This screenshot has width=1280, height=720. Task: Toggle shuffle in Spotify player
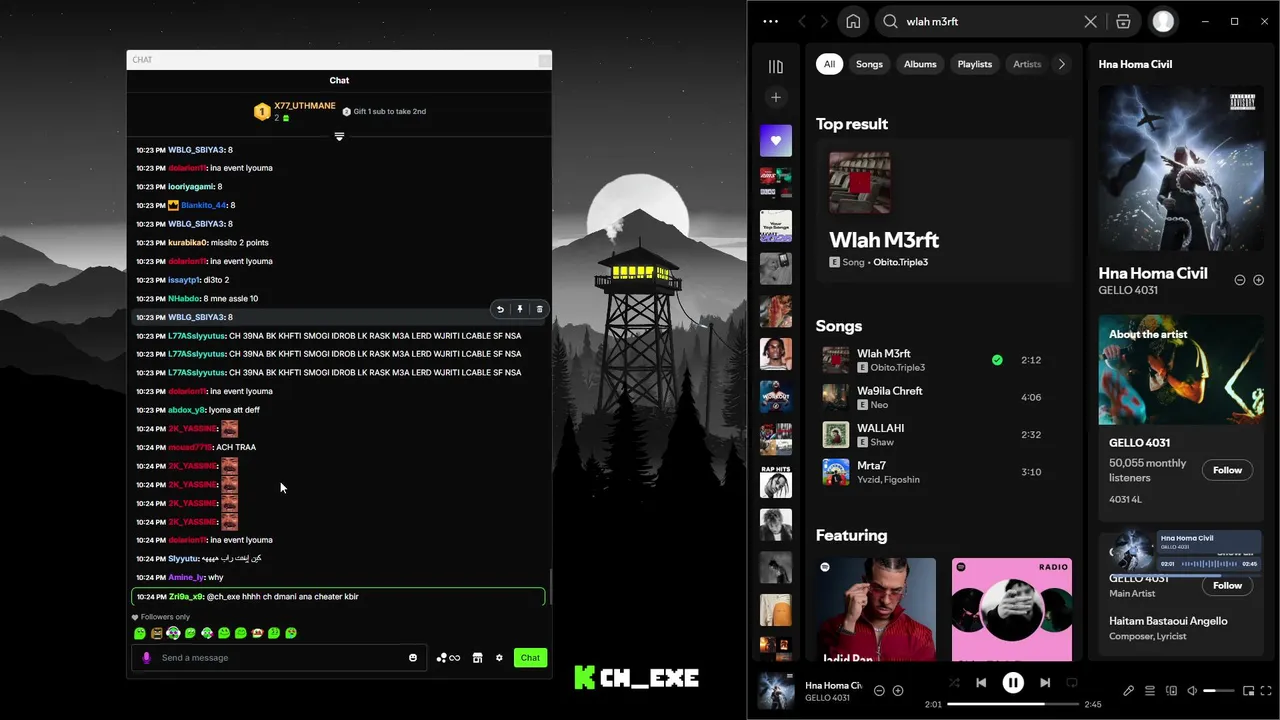pyautogui.click(x=953, y=683)
